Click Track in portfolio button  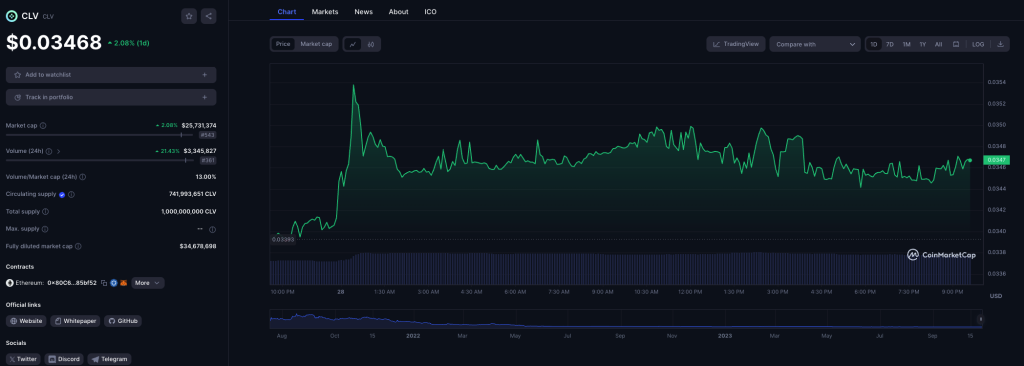(111, 97)
